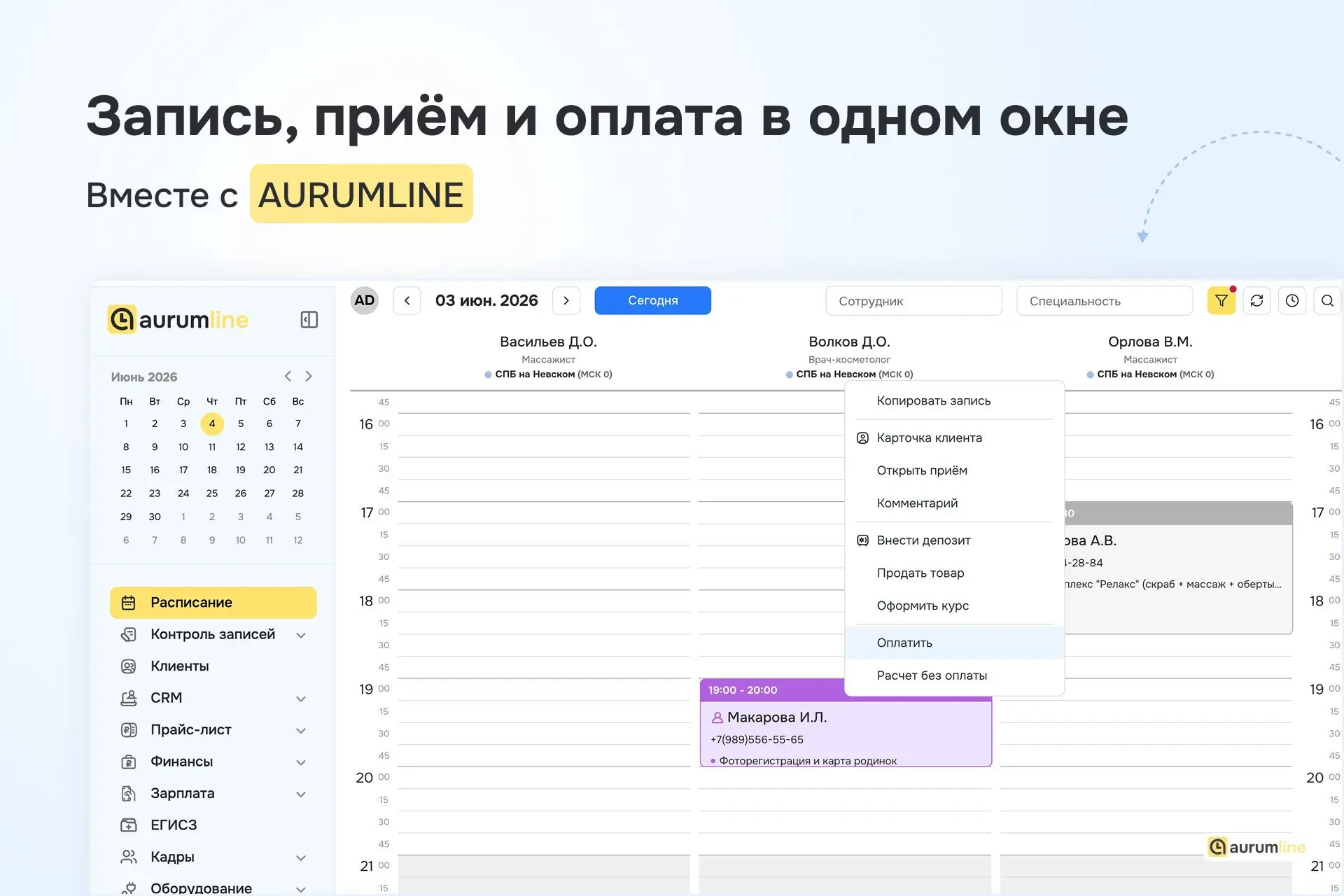Select Оформить курс menu entry

click(x=955, y=606)
